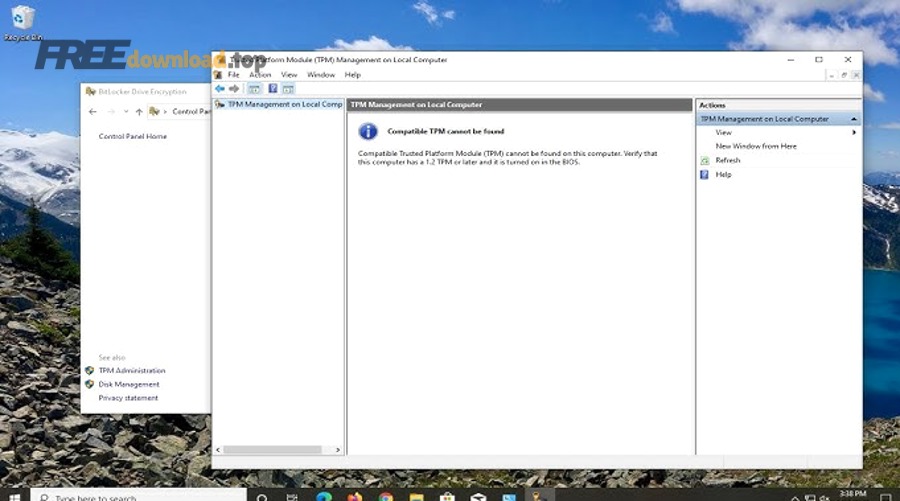Image resolution: width=900 pixels, height=501 pixels.
Task: Open Control Panel Home link
Action: tap(133, 137)
